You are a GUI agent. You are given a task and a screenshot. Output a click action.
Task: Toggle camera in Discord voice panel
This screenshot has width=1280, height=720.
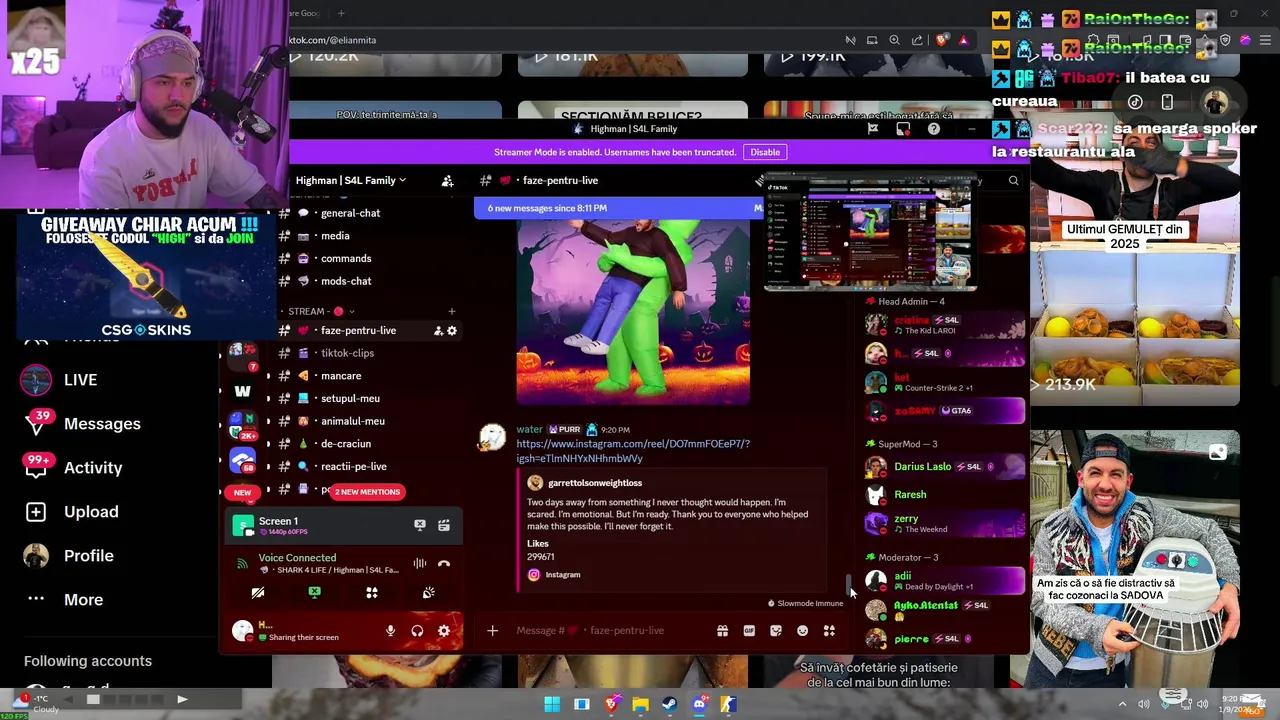pyautogui.click(x=258, y=593)
